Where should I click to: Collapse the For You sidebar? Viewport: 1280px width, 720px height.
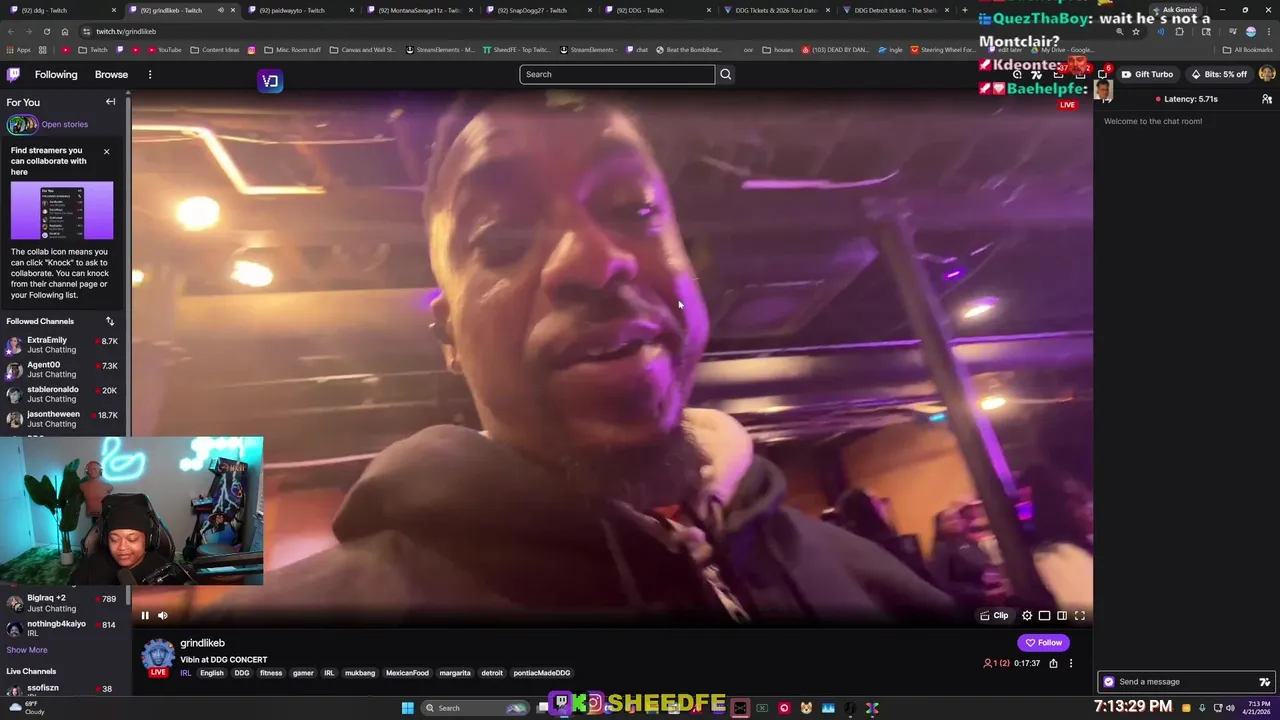coord(110,102)
